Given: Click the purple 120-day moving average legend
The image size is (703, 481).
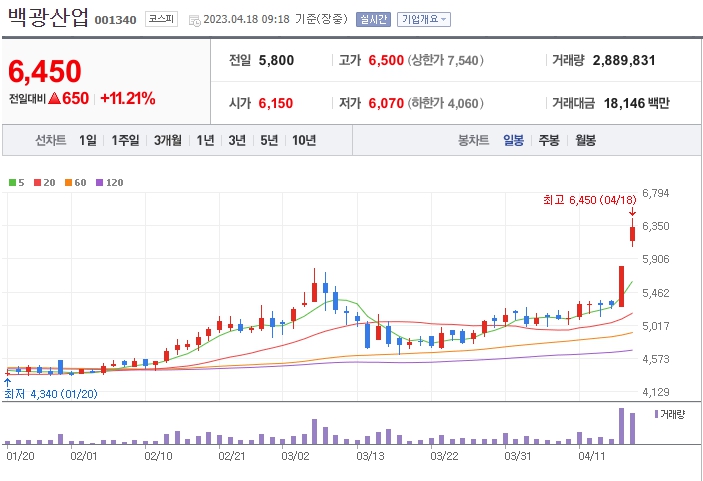Looking at the screenshot, I should 109,182.
